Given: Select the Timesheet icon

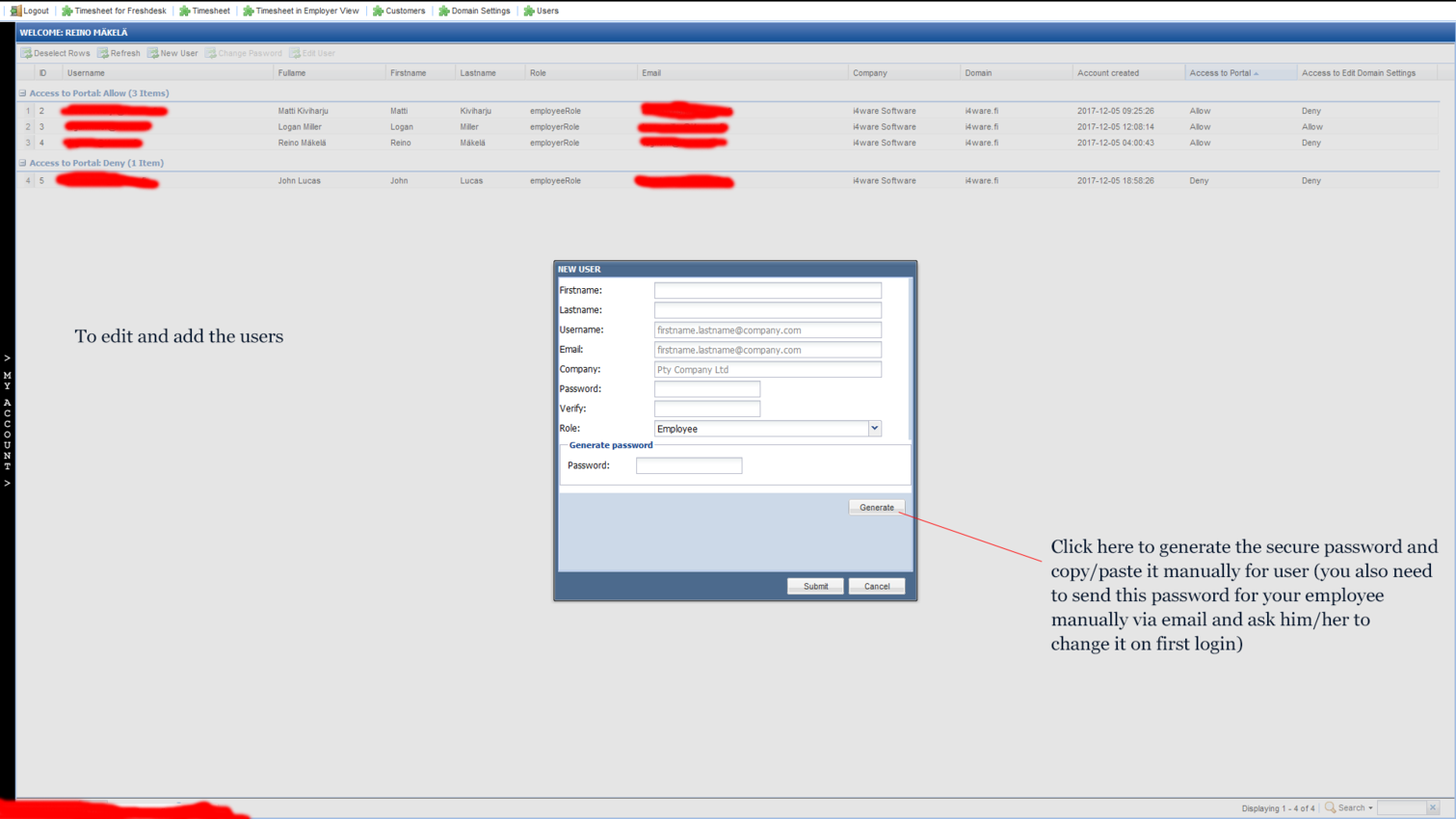Looking at the screenshot, I should pos(186,11).
